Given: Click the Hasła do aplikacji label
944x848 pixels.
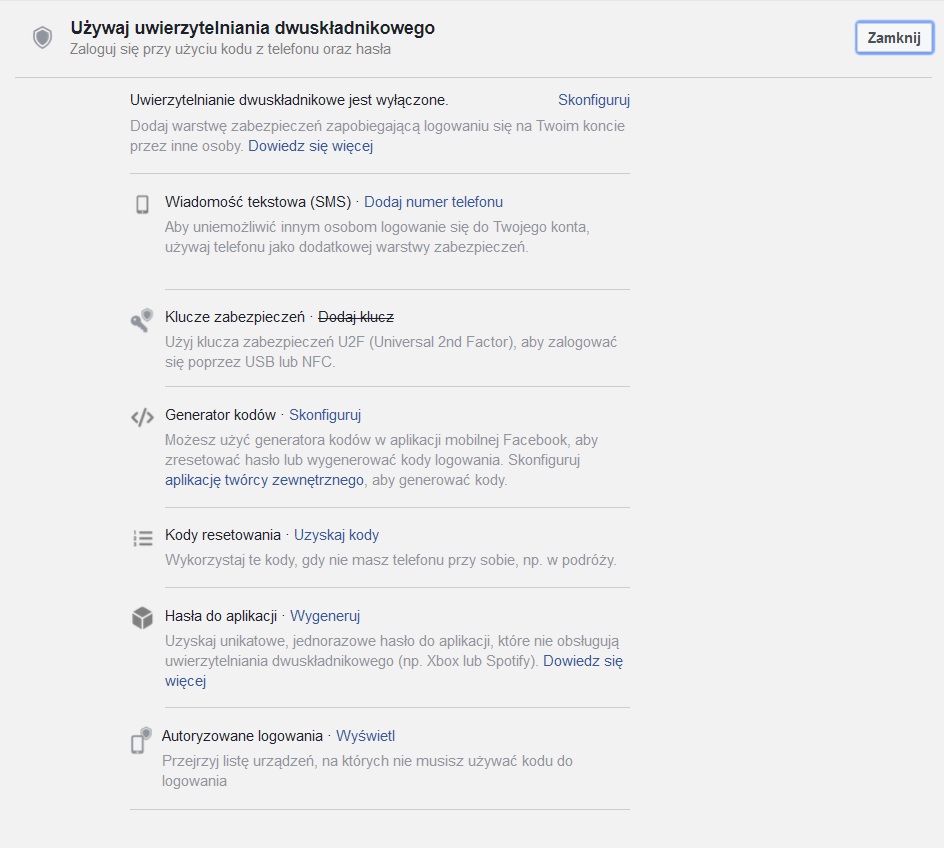Looking at the screenshot, I should [x=221, y=616].
